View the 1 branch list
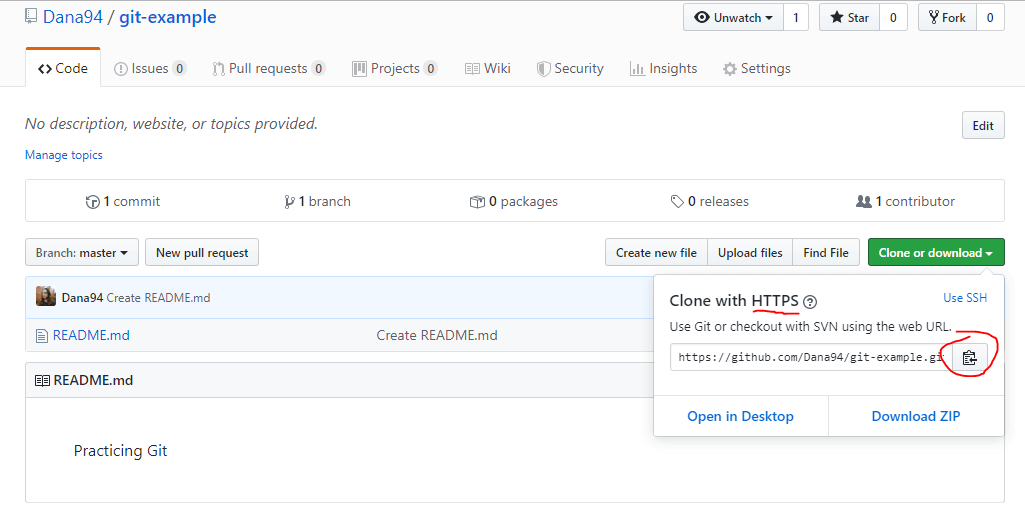Screen dimensions: 1025x507 [x=318, y=202]
